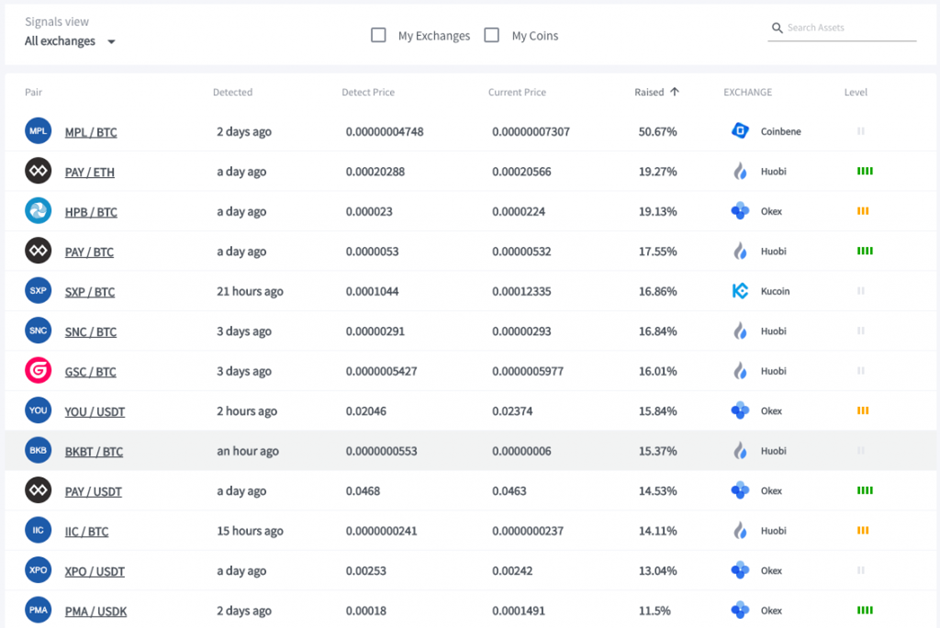Click the Coinbene exchange icon
The height and width of the screenshot is (628, 940).
point(740,131)
